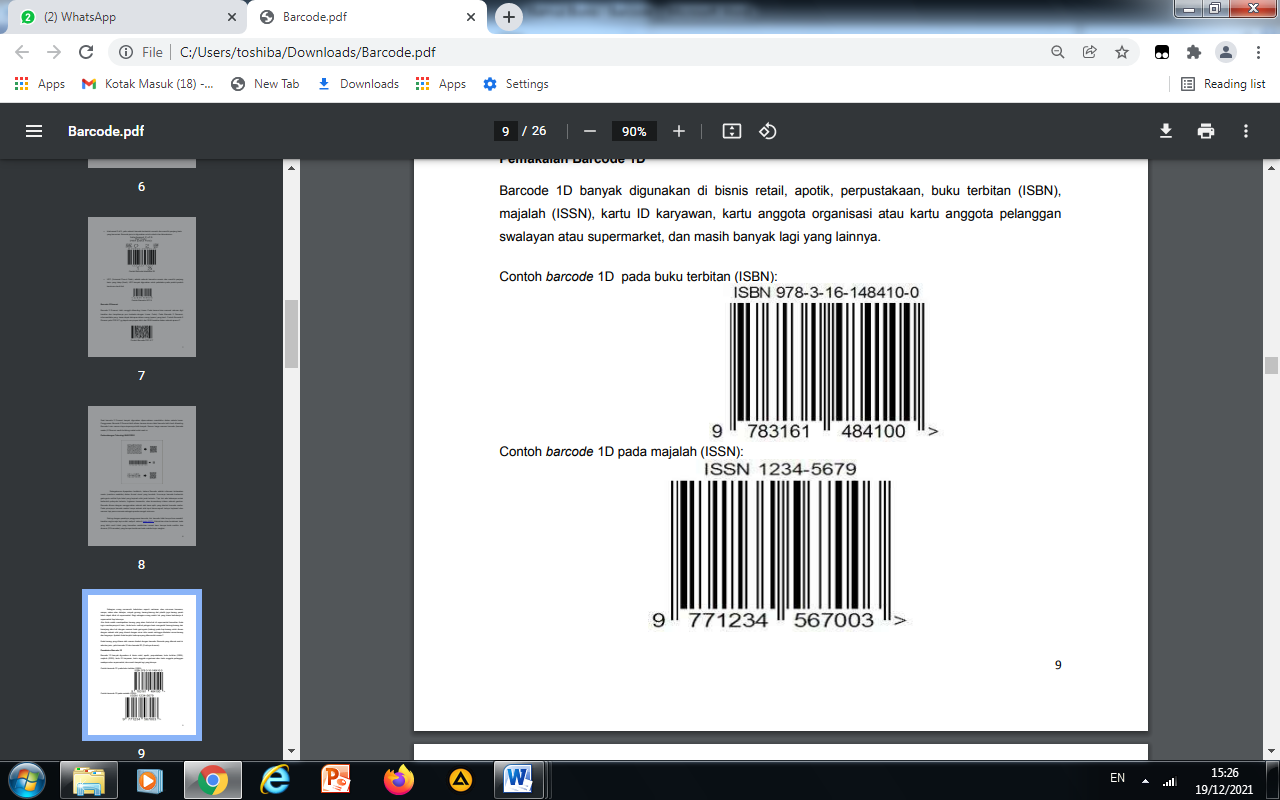Open the PDF viewer more actions menu
The width and height of the screenshot is (1280, 800).
pyautogui.click(x=1246, y=131)
